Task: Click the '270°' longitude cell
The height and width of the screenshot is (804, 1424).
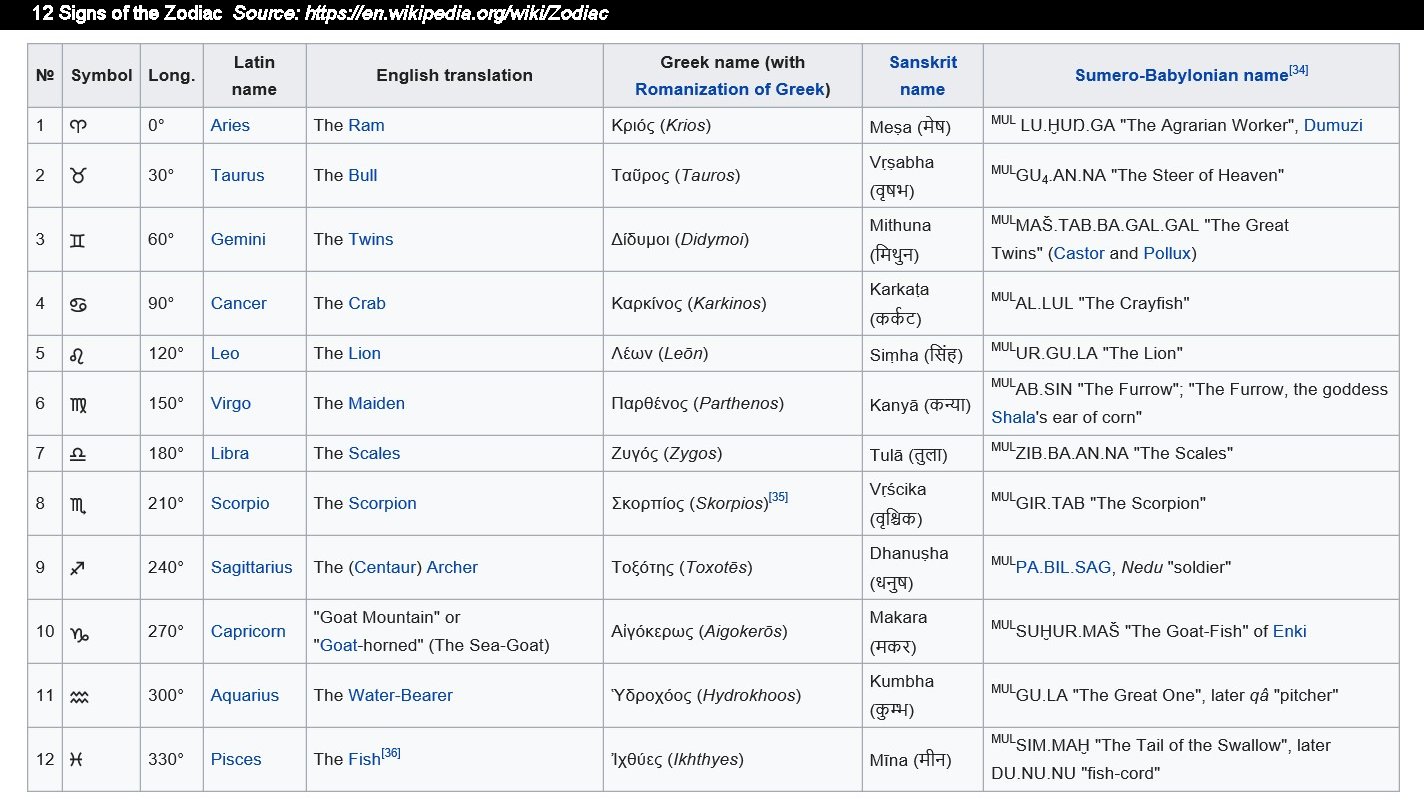Action: [171, 631]
